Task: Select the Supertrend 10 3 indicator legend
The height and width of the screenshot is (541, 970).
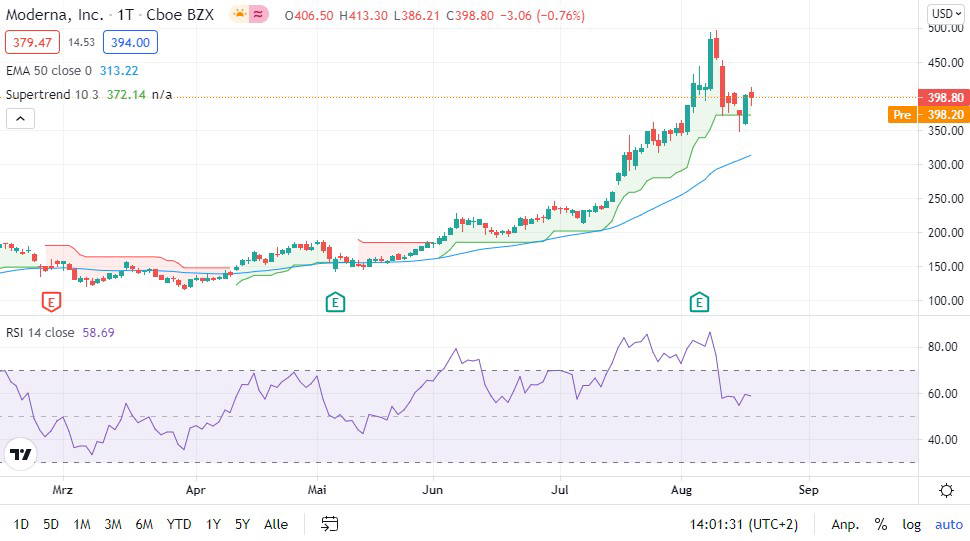Action: 52,95
